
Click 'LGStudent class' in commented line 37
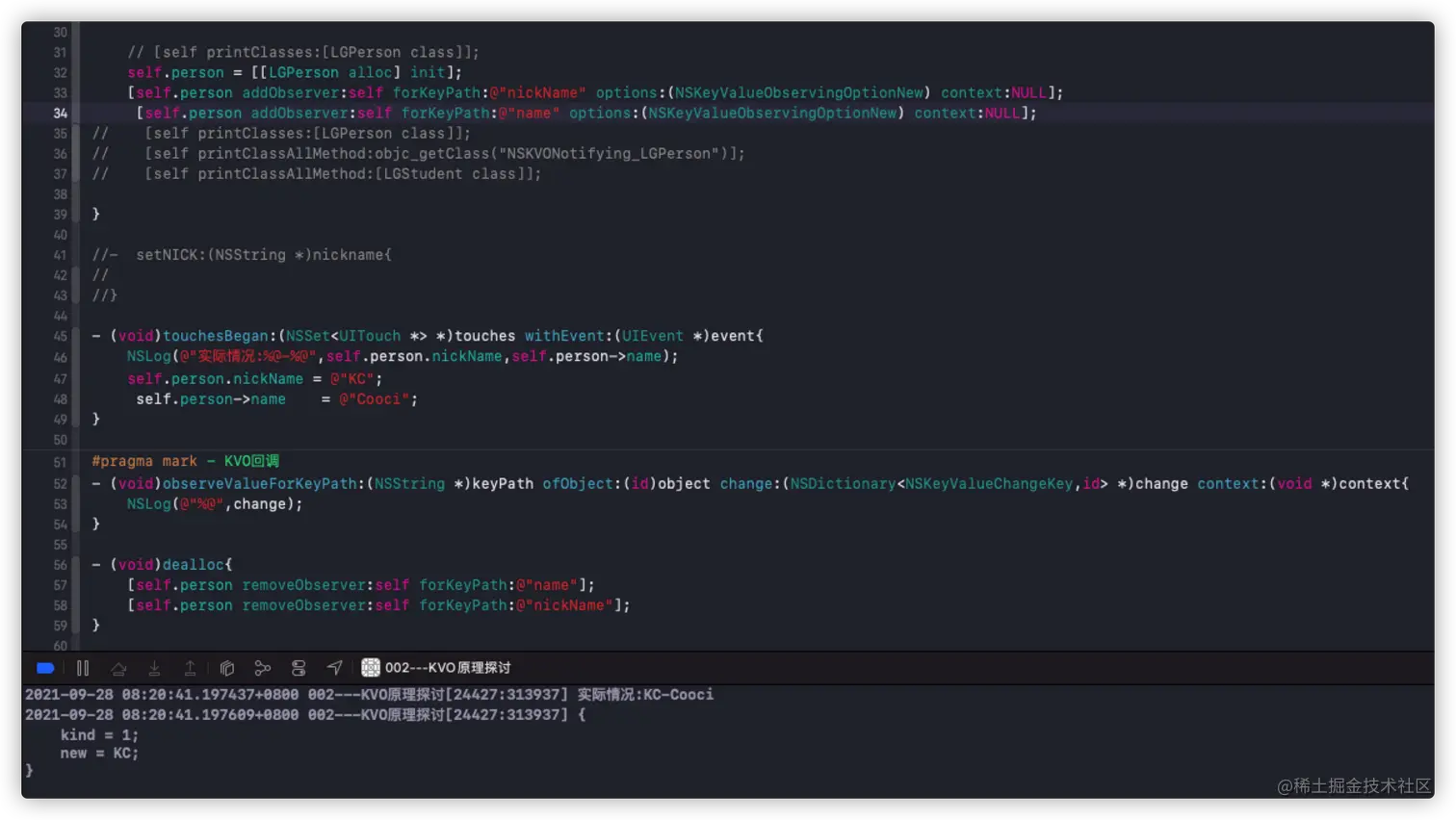tap(450, 174)
